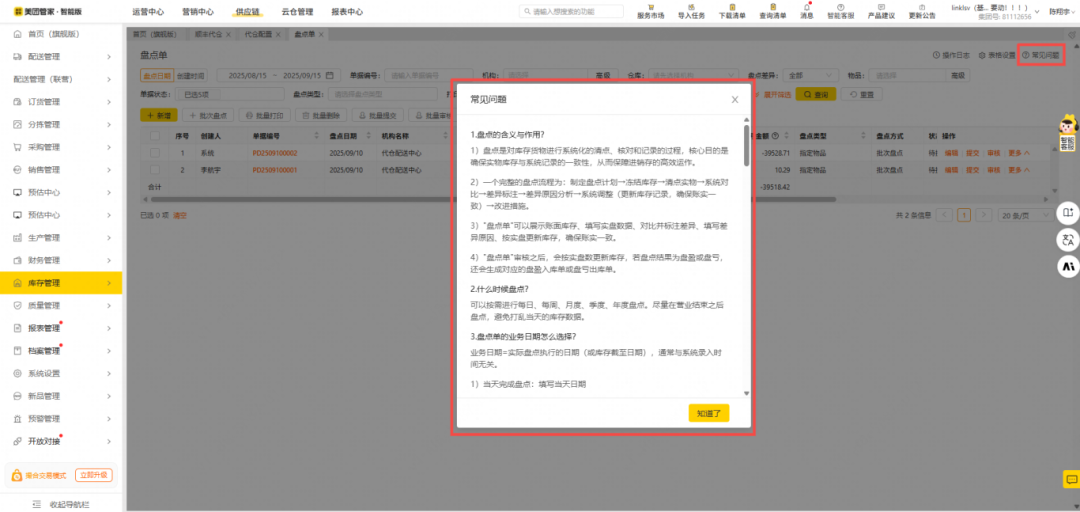Expand 财务管理 sidebar menu
The image size is (1080, 512).
click(x=60, y=260)
